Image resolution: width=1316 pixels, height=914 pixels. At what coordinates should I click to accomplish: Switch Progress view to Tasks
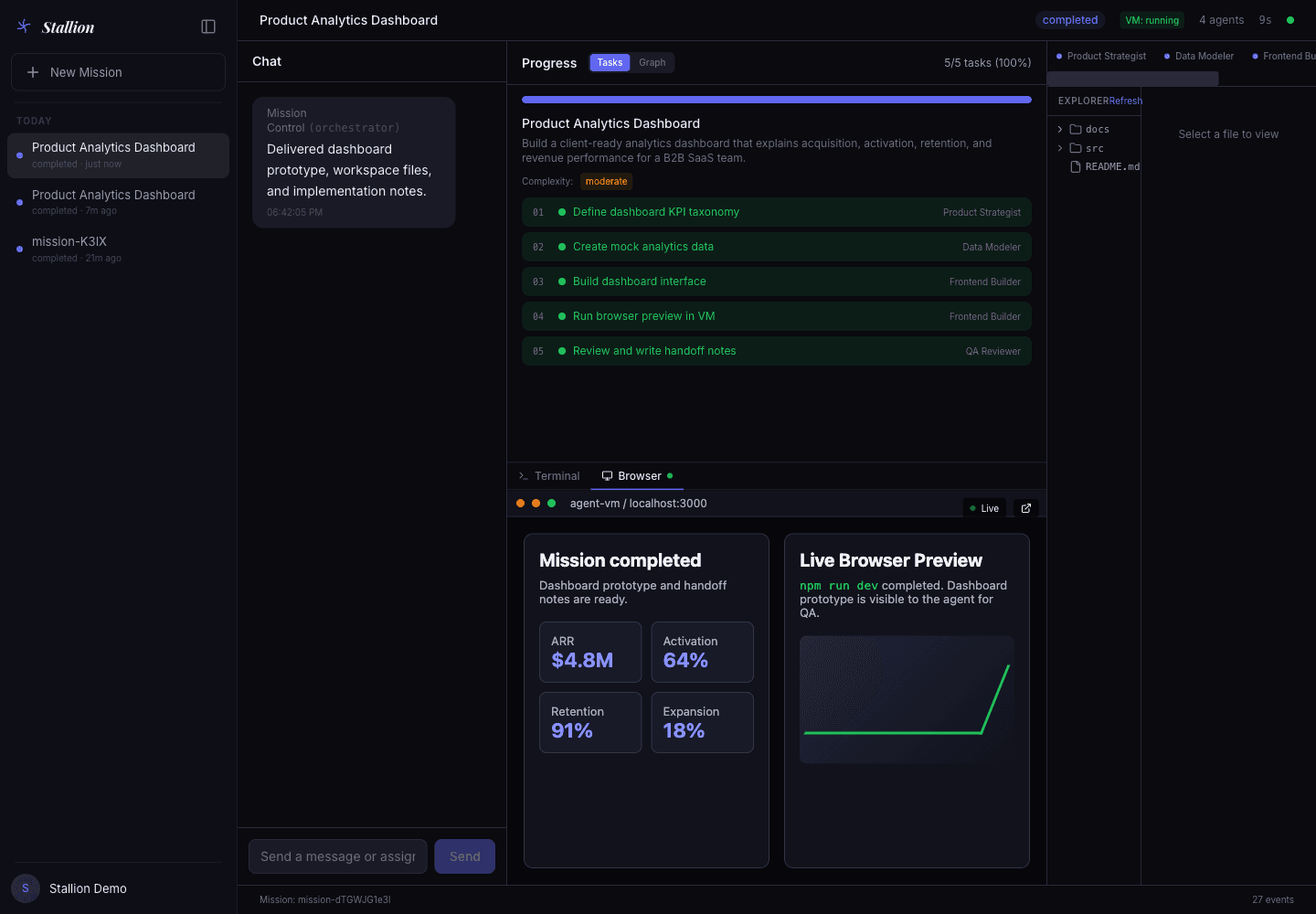(610, 62)
